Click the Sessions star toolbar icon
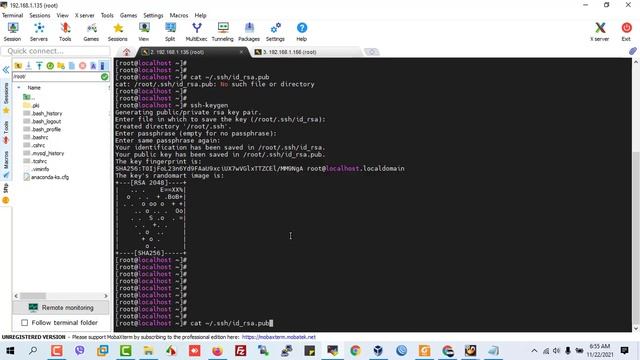This screenshot has height=360, width=640. click(118, 32)
